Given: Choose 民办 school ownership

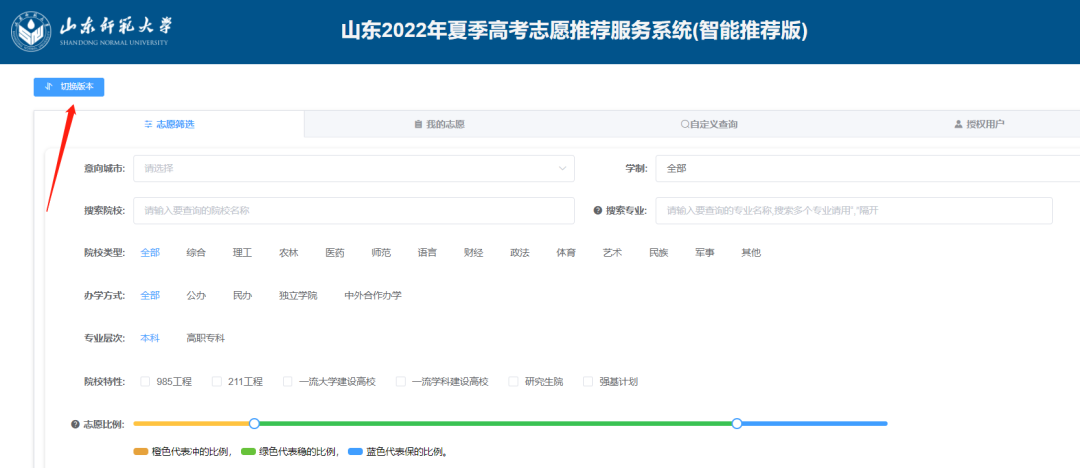Looking at the screenshot, I should pos(242,296).
